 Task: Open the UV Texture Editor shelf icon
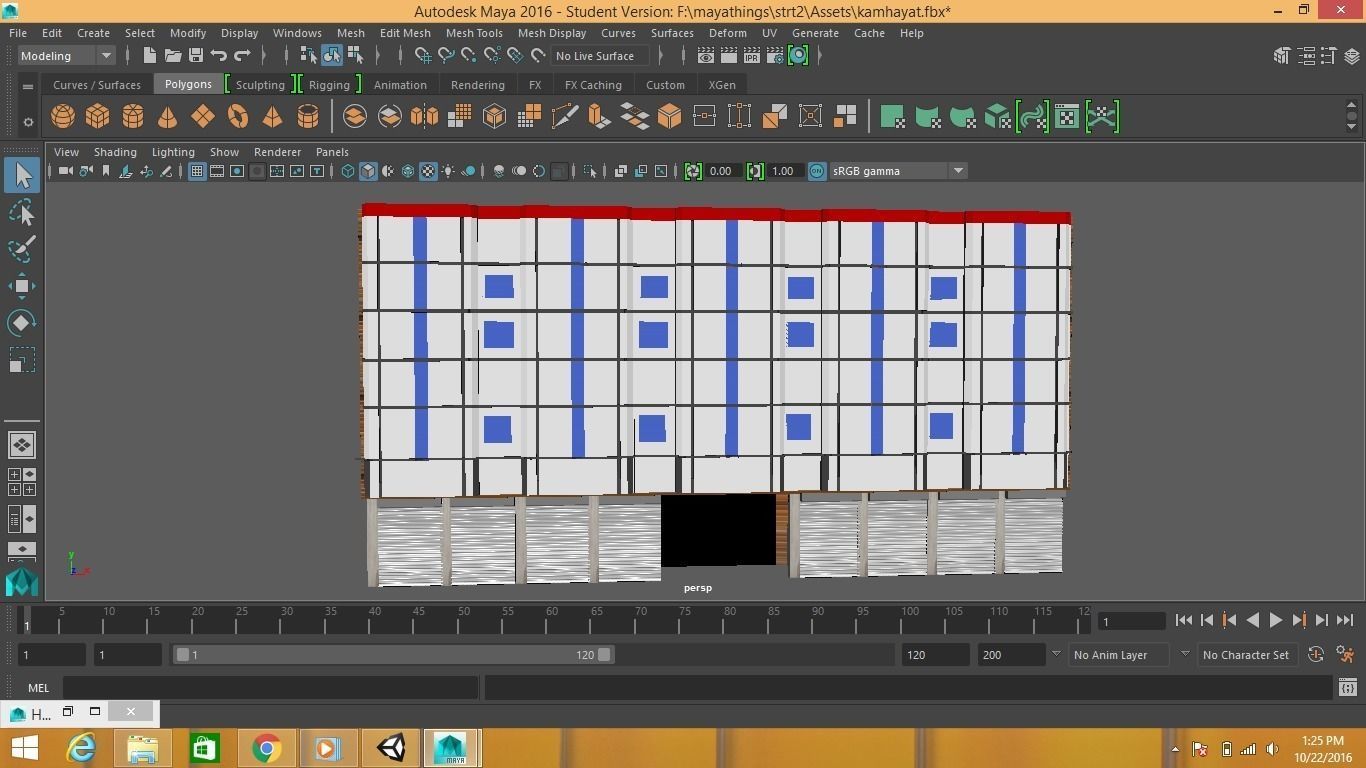click(x=1067, y=117)
